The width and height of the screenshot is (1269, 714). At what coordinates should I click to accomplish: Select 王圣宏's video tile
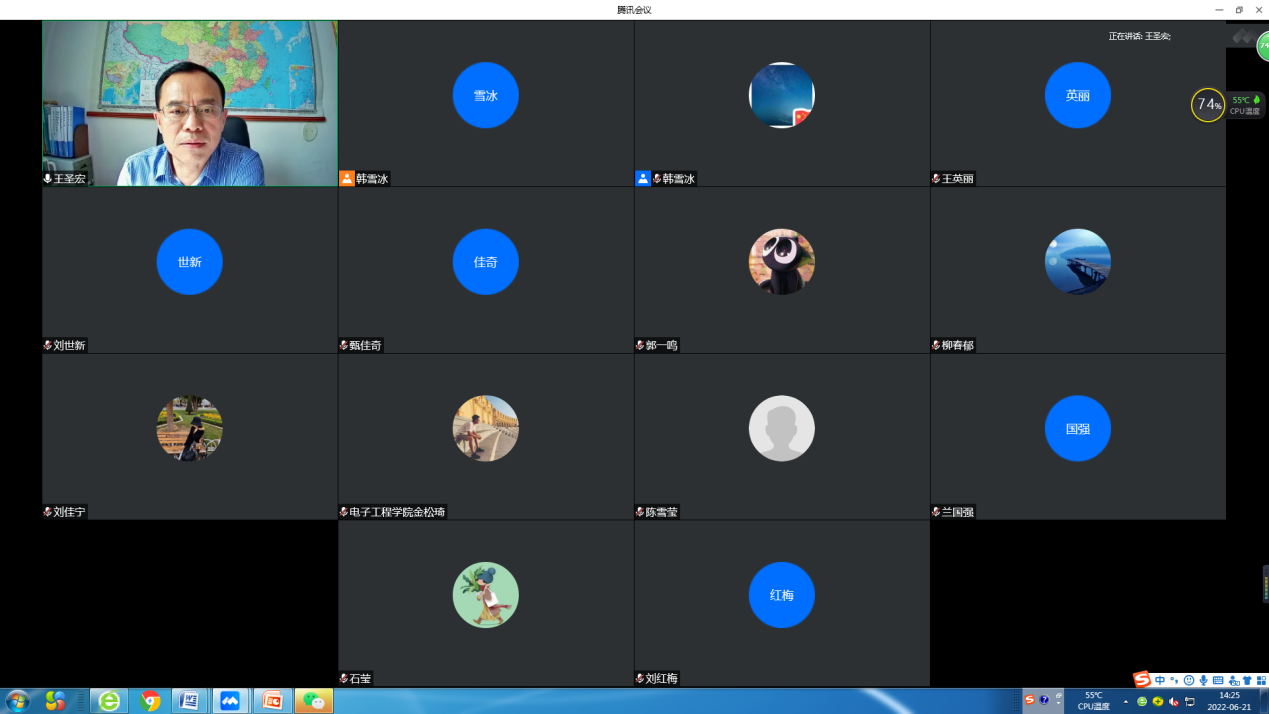tap(190, 103)
